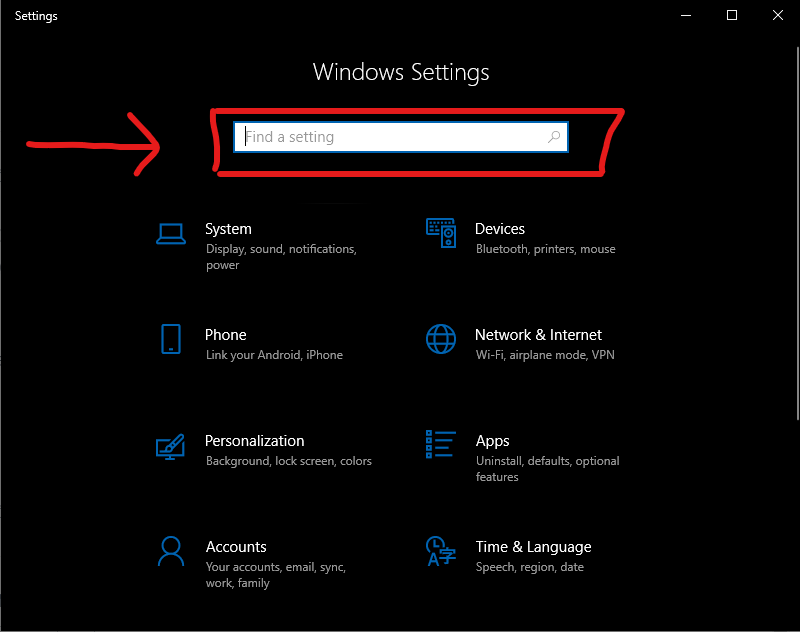Click the vertical scrollbar thumb
The image size is (800, 632).
point(797,234)
